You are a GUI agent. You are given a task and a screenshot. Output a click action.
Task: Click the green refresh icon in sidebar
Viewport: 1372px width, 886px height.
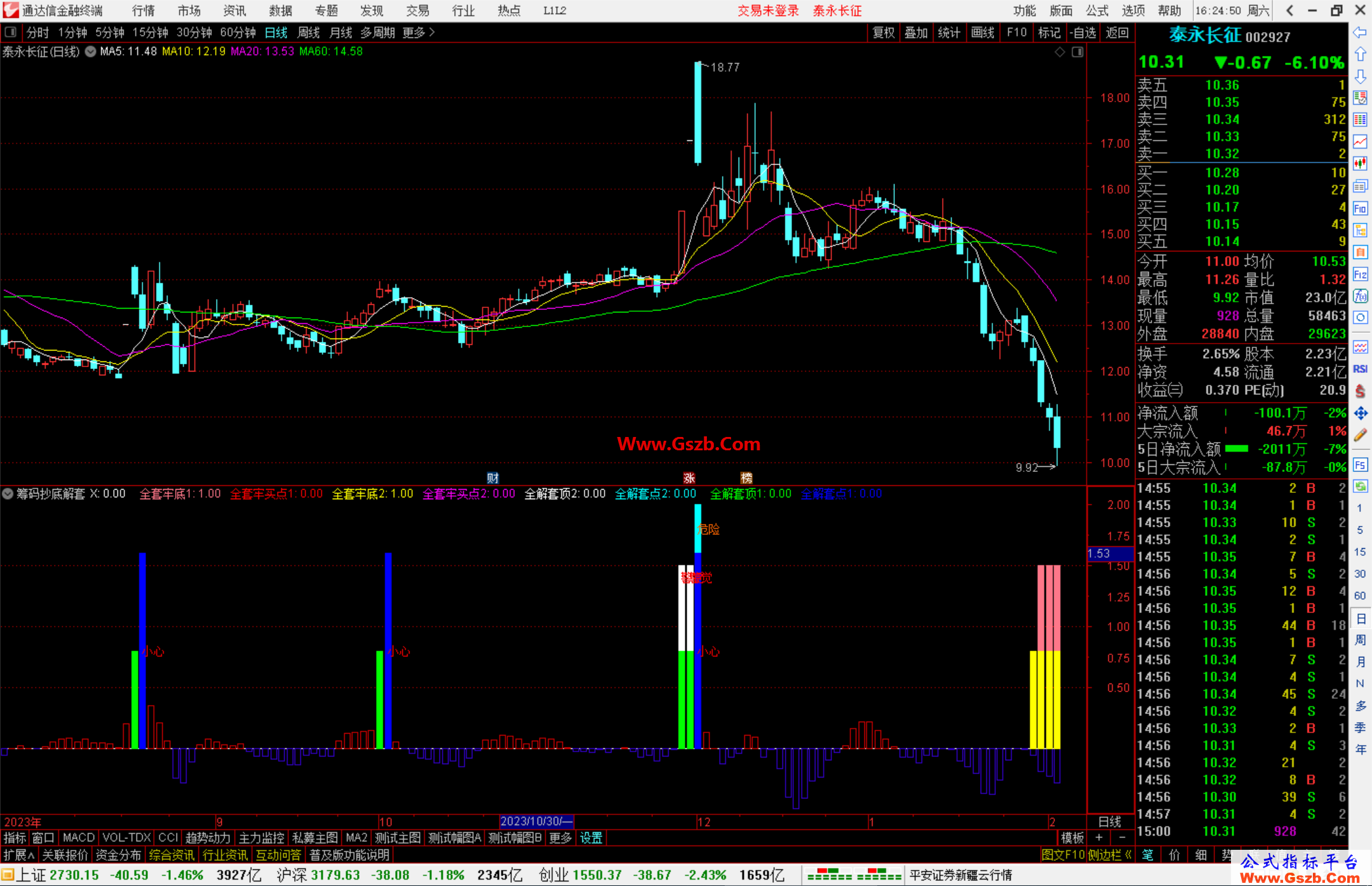1360,487
